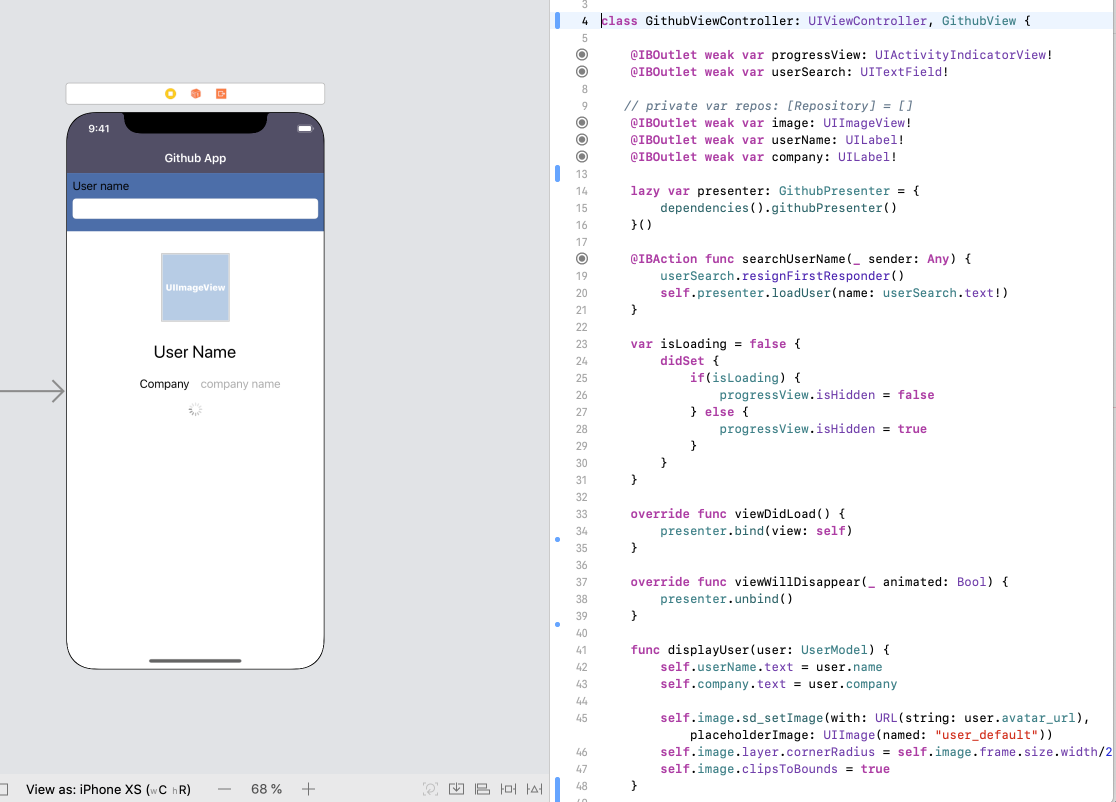Image resolution: width=1116 pixels, height=802 pixels.
Task: Click line number 41 in the gutter
Action: point(581,650)
